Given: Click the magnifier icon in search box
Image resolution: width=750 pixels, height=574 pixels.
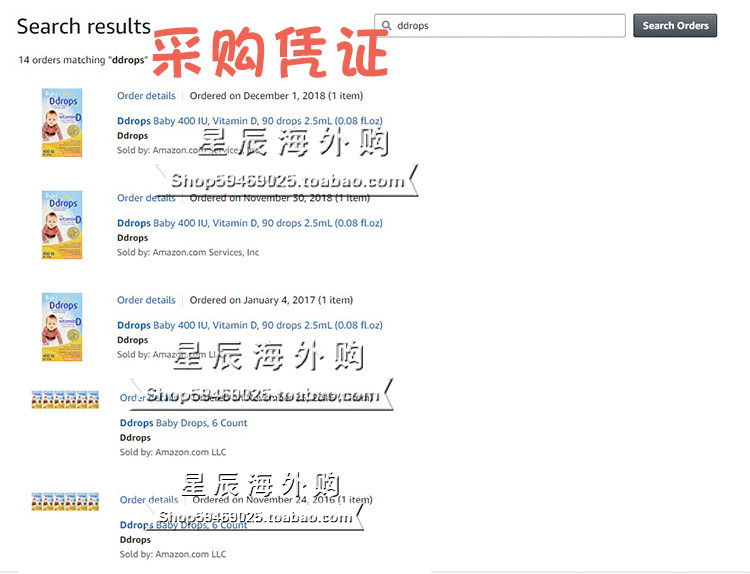Looking at the screenshot, I should [386, 25].
